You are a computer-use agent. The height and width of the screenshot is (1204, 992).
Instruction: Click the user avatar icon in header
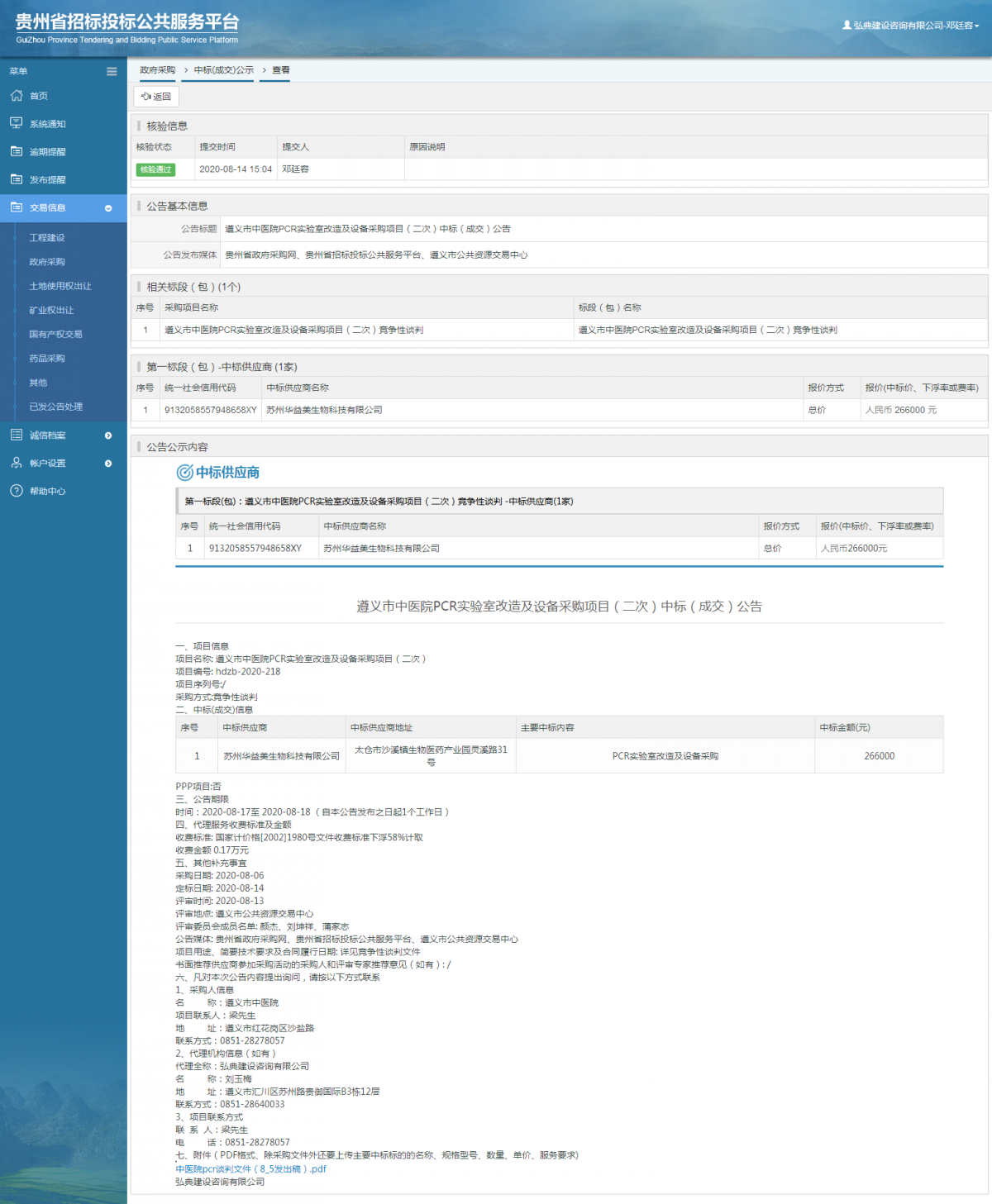click(x=847, y=26)
